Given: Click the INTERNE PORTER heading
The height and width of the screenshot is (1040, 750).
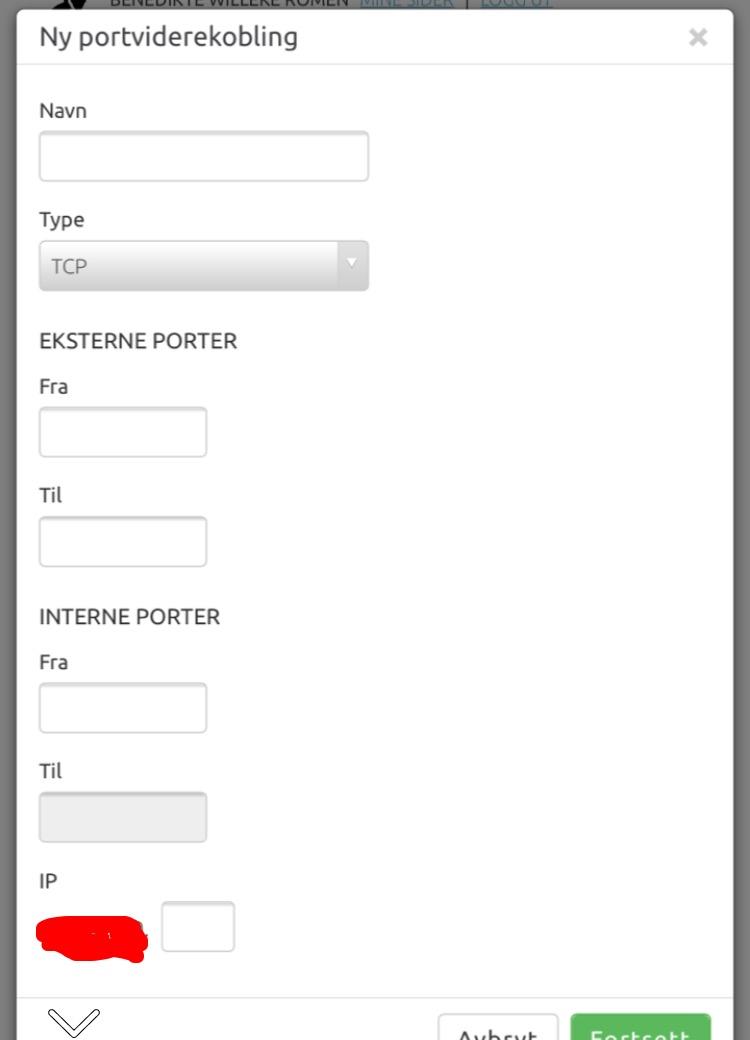Looking at the screenshot, I should pos(129,617).
